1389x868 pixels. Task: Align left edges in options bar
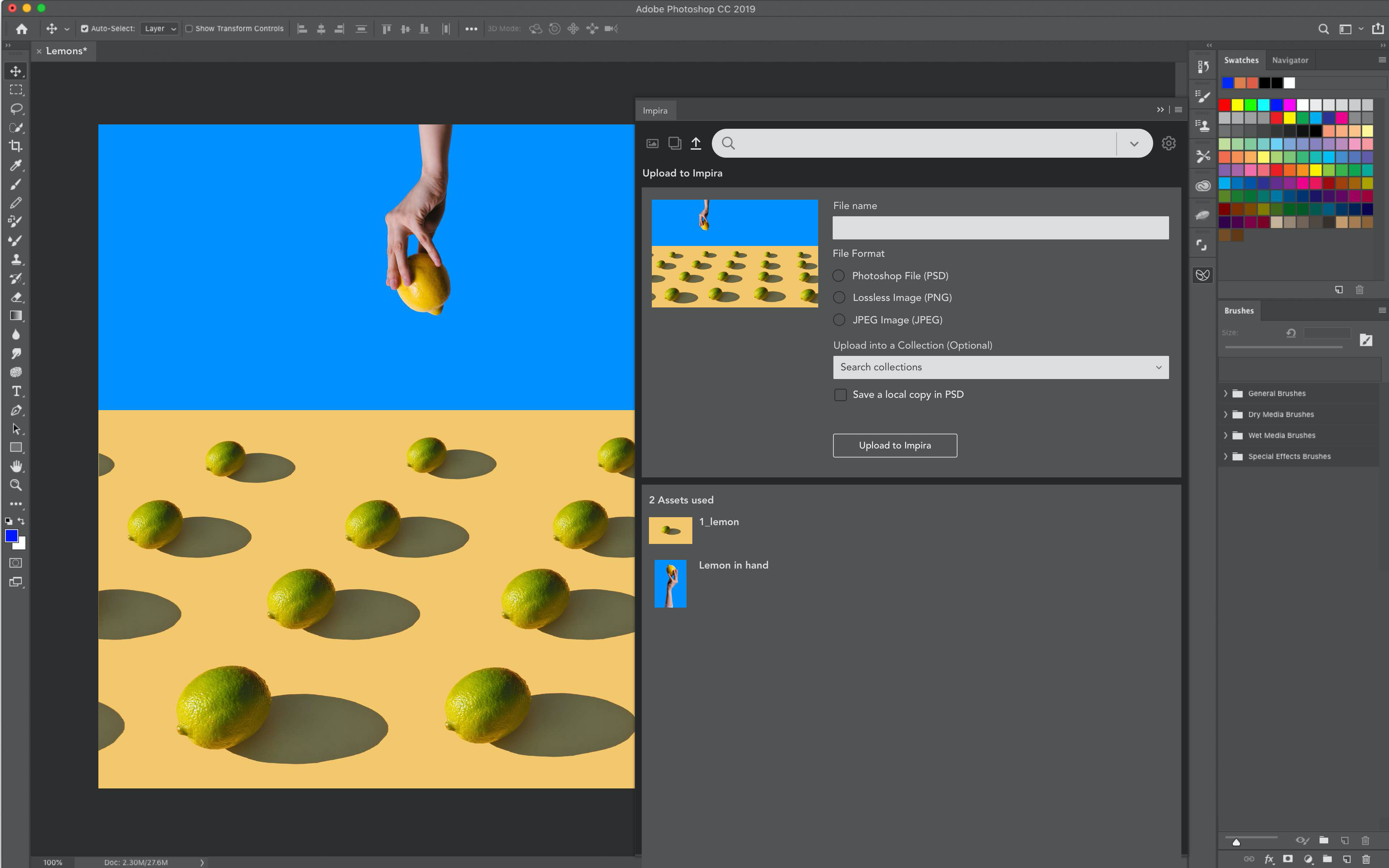(302, 29)
